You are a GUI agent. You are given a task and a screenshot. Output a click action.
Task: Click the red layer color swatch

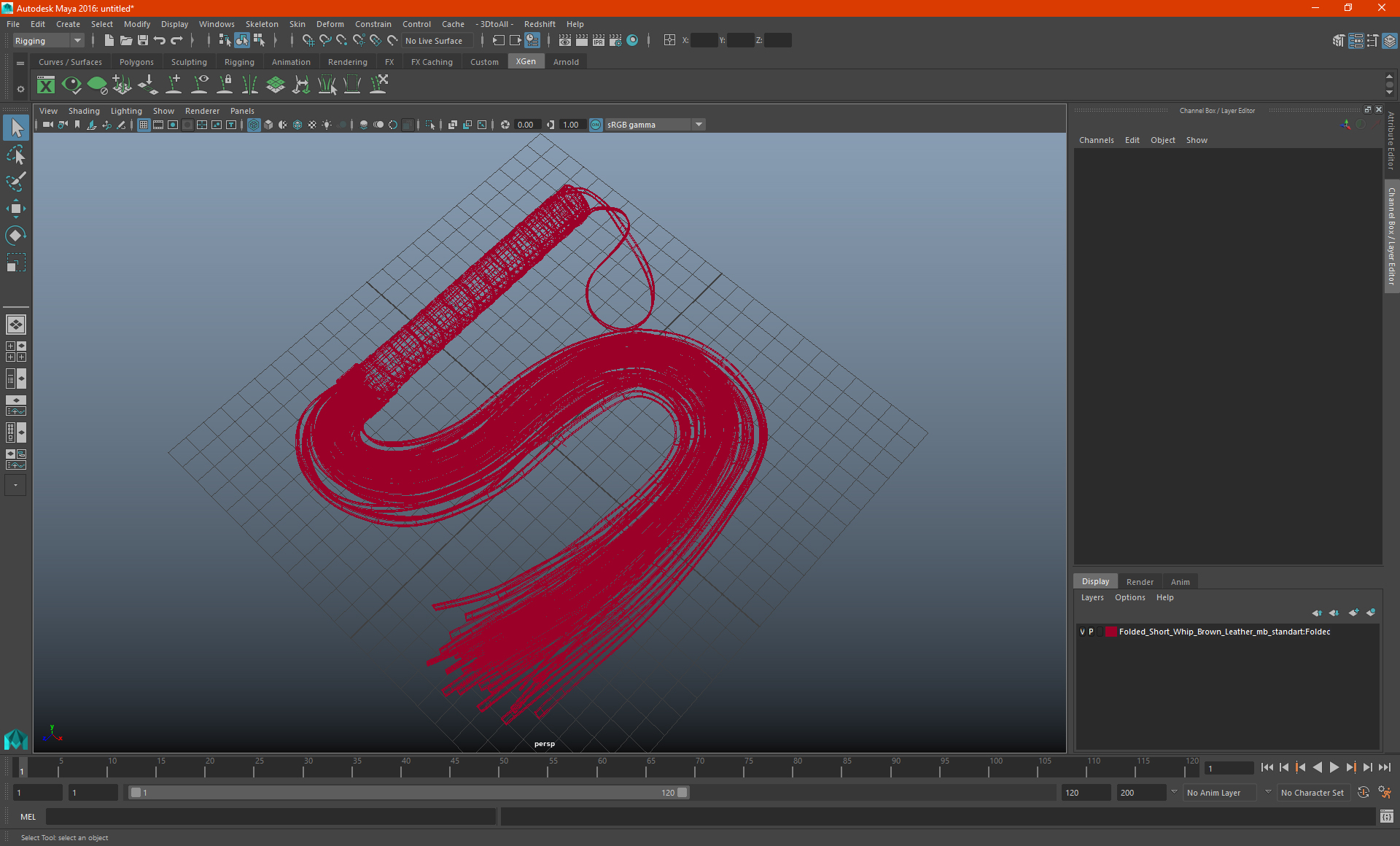[x=1111, y=632]
